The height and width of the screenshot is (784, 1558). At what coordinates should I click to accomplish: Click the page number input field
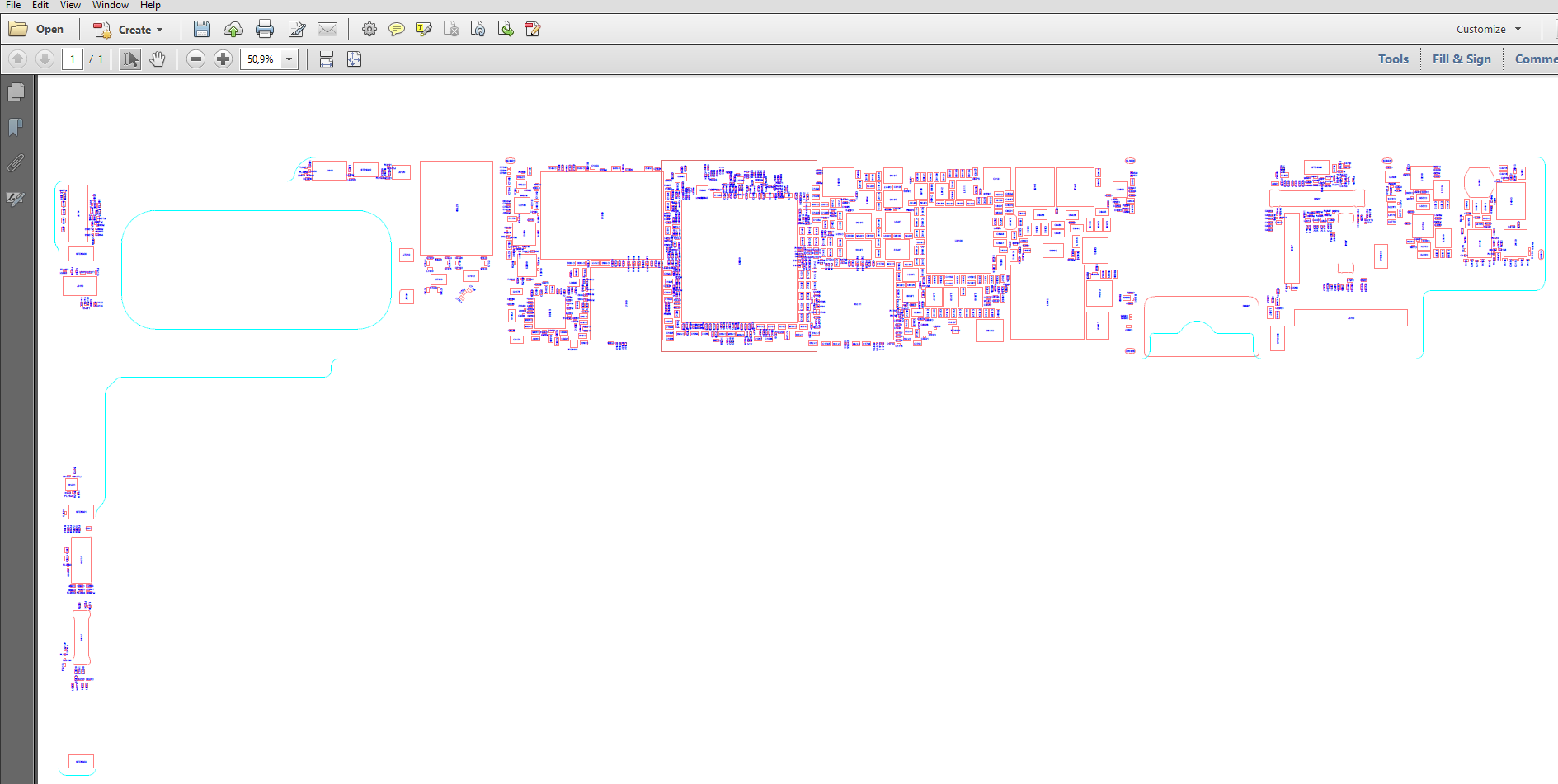point(73,59)
